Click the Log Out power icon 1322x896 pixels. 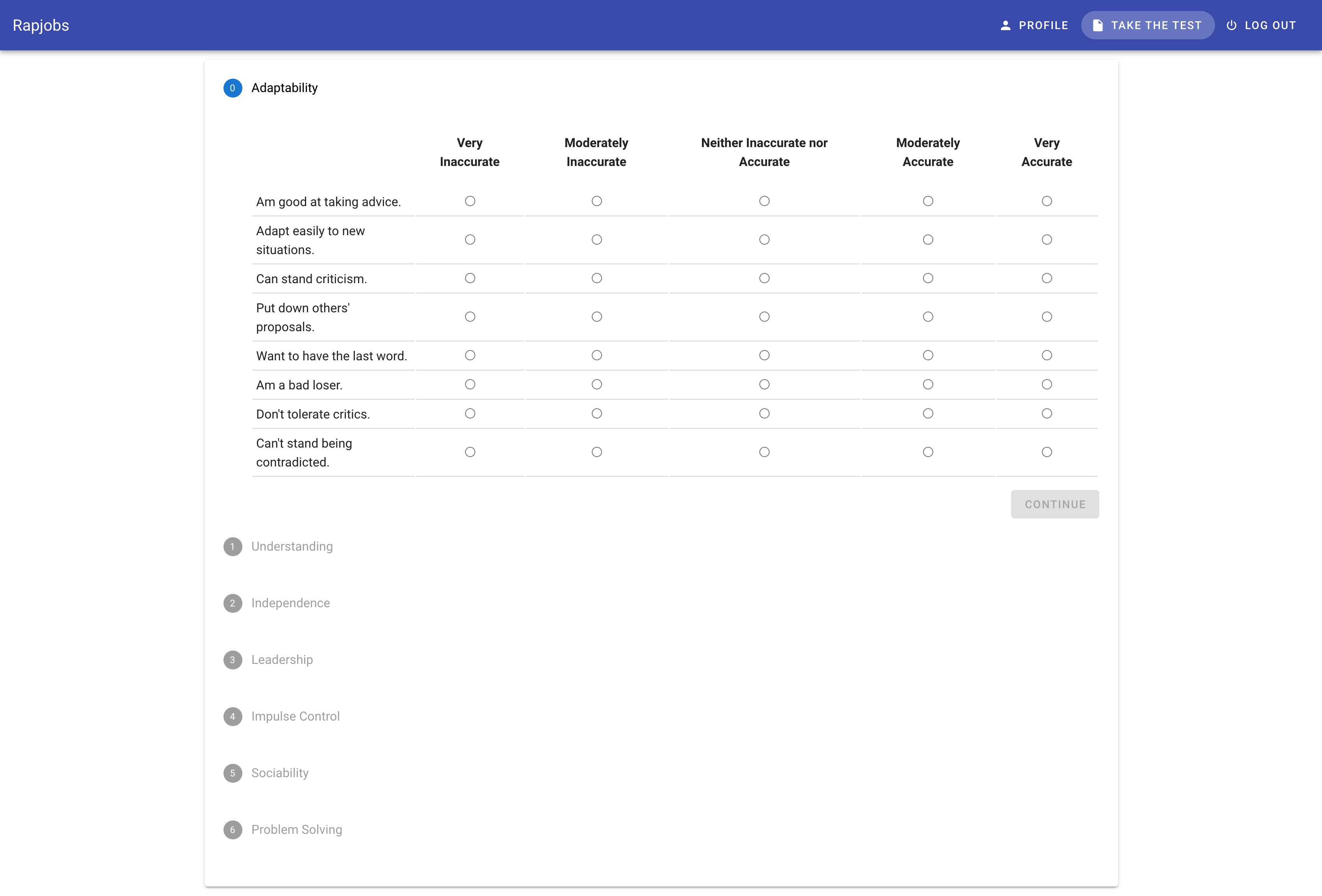[x=1231, y=26]
